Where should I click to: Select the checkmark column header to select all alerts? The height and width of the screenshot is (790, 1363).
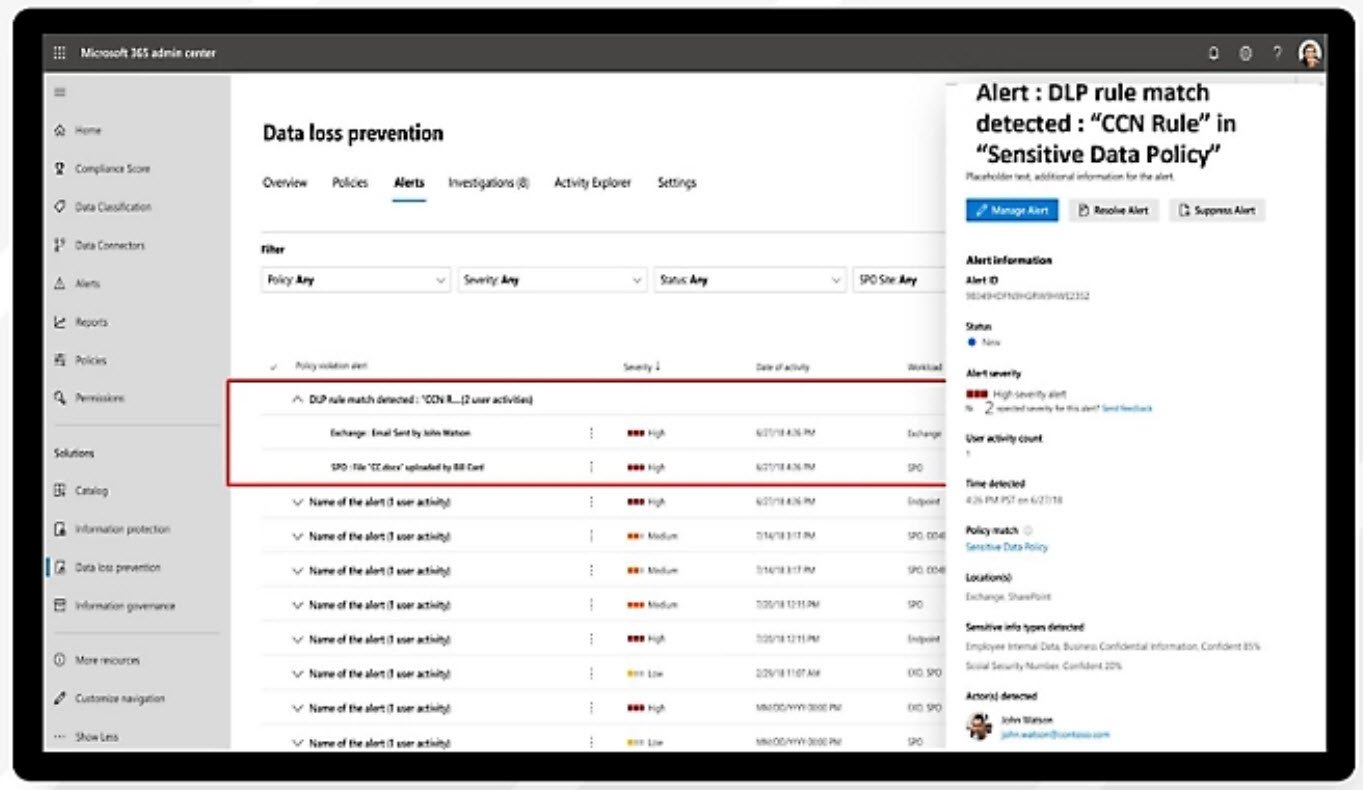[x=273, y=367]
